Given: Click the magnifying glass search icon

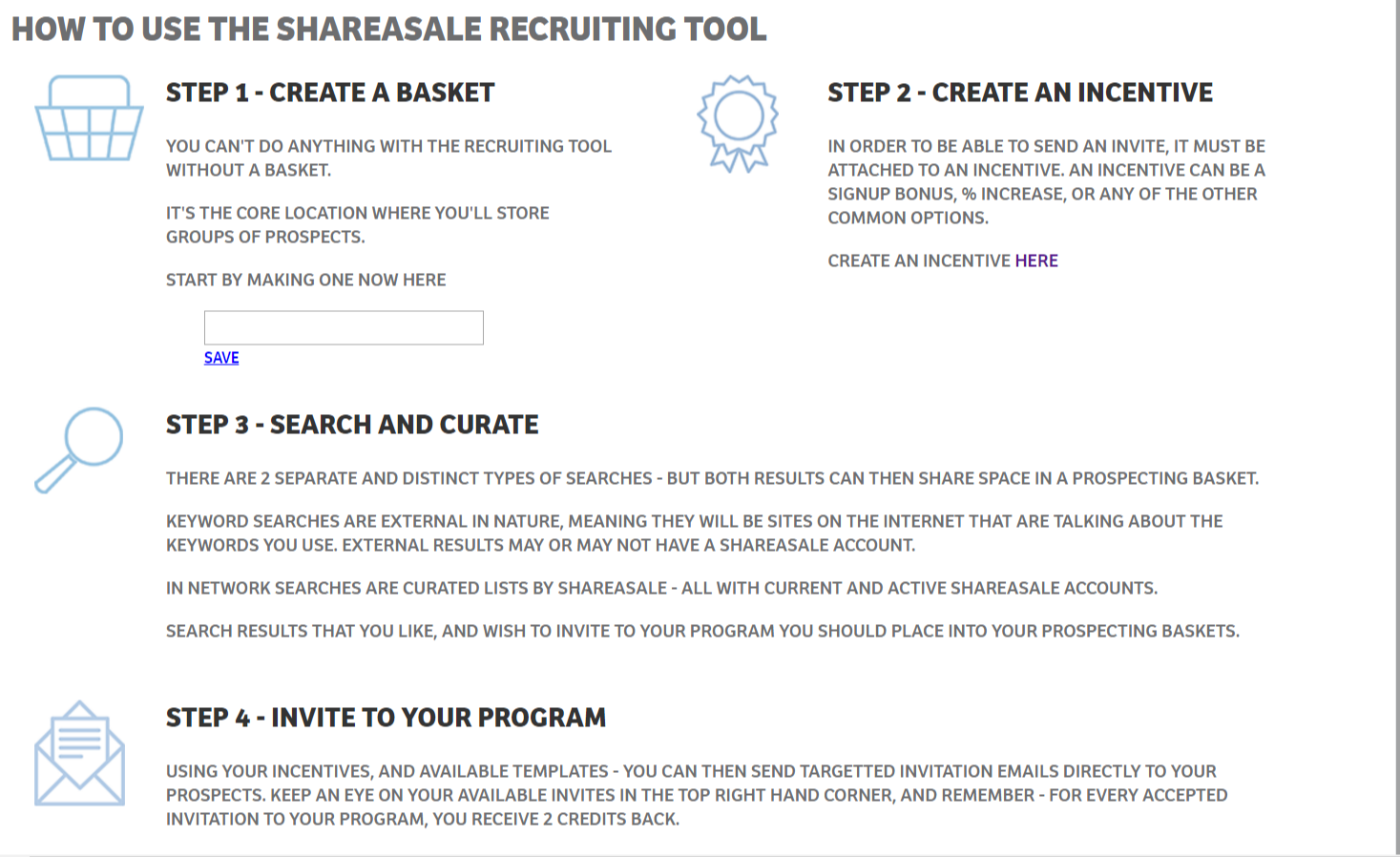Looking at the screenshot, I should [79, 449].
